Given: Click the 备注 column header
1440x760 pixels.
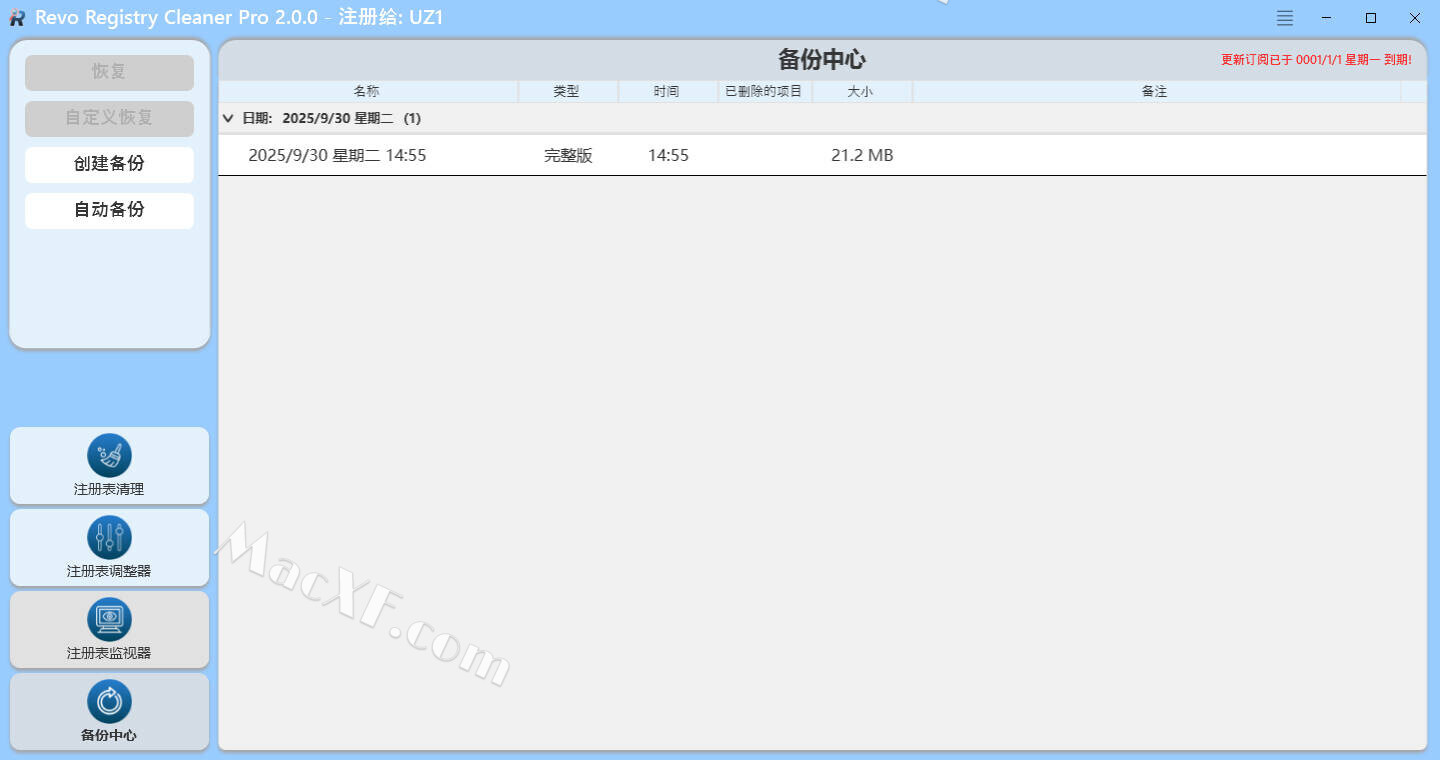Looking at the screenshot, I should coord(1154,91).
